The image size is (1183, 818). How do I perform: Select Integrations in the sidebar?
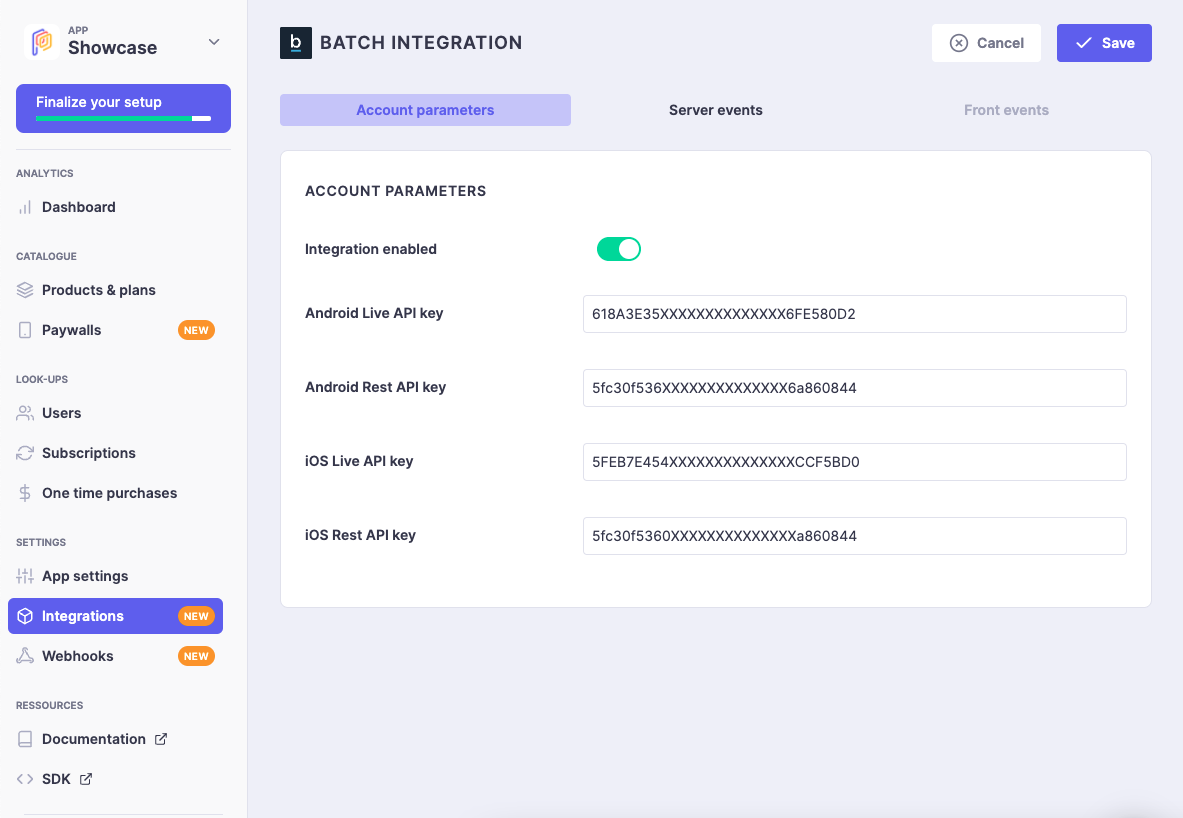(x=115, y=616)
